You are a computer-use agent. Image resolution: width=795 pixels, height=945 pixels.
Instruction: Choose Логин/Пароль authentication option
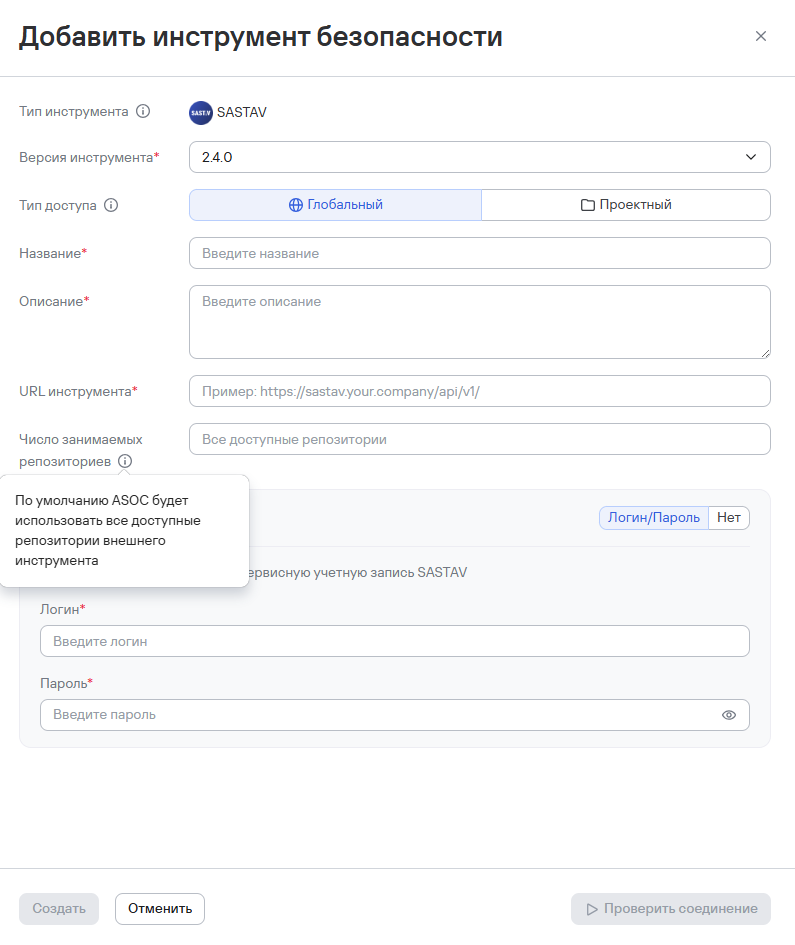(x=654, y=517)
